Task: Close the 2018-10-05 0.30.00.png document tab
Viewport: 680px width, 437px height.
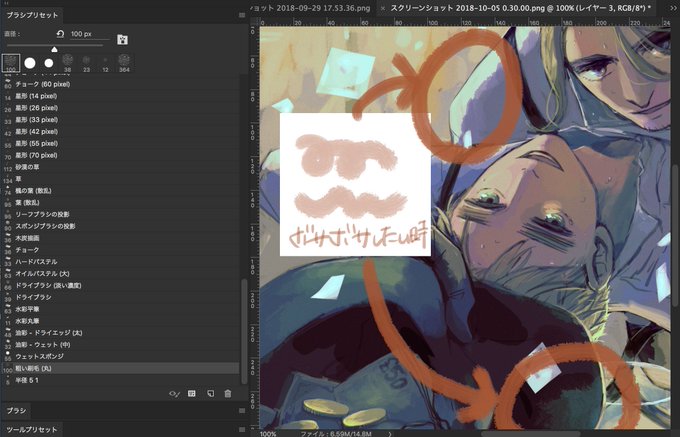Action: (382, 8)
